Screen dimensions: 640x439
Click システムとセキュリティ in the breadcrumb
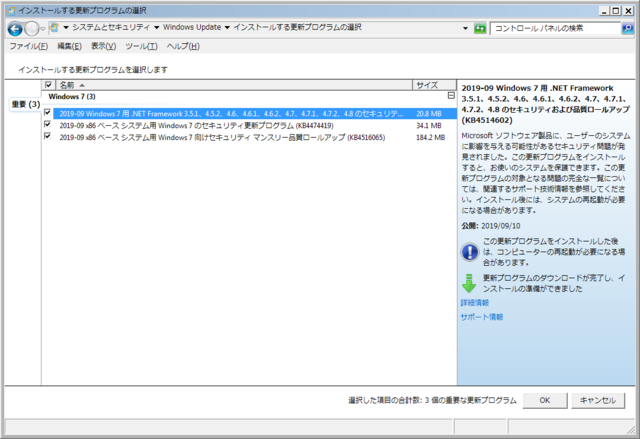111,27
